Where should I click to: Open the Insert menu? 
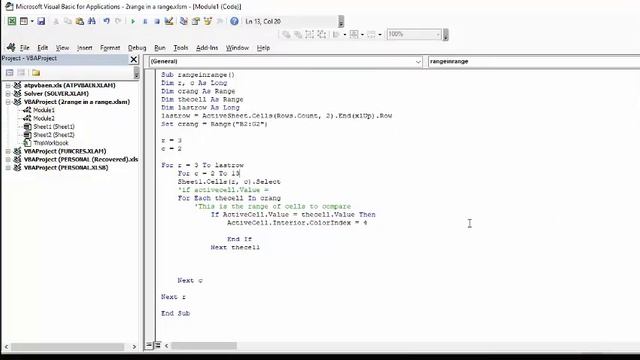84,48
